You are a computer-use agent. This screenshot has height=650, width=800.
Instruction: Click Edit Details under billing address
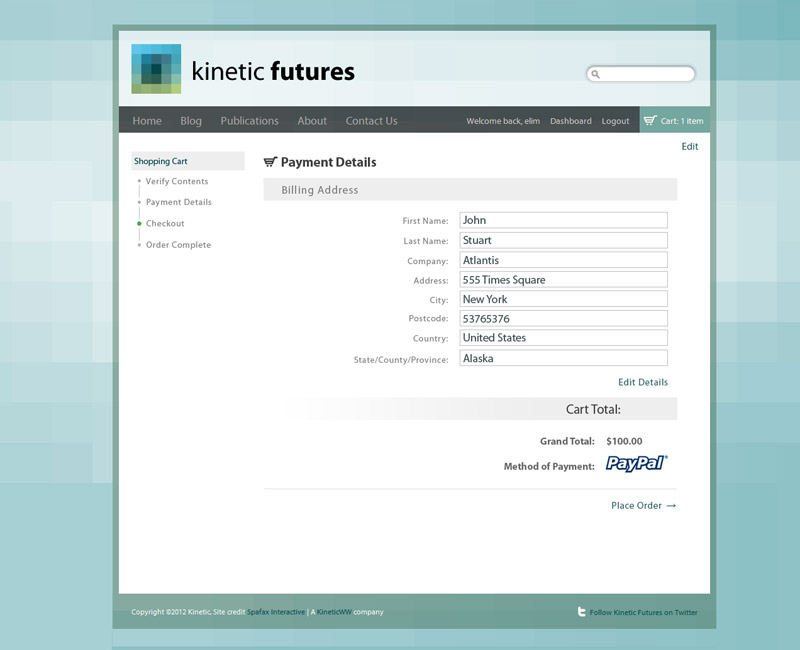click(642, 382)
